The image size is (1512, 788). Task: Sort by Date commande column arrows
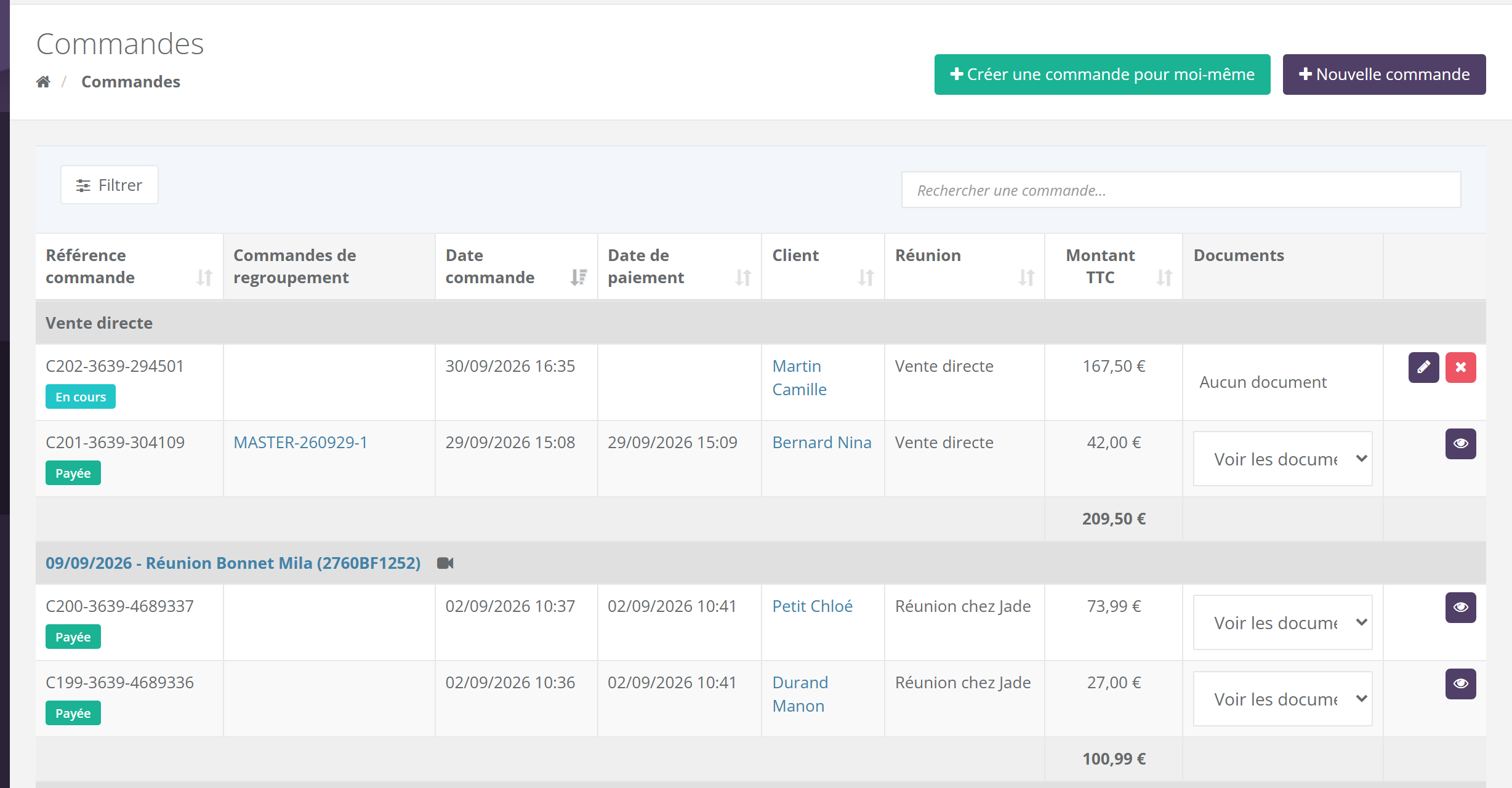[579, 278]
